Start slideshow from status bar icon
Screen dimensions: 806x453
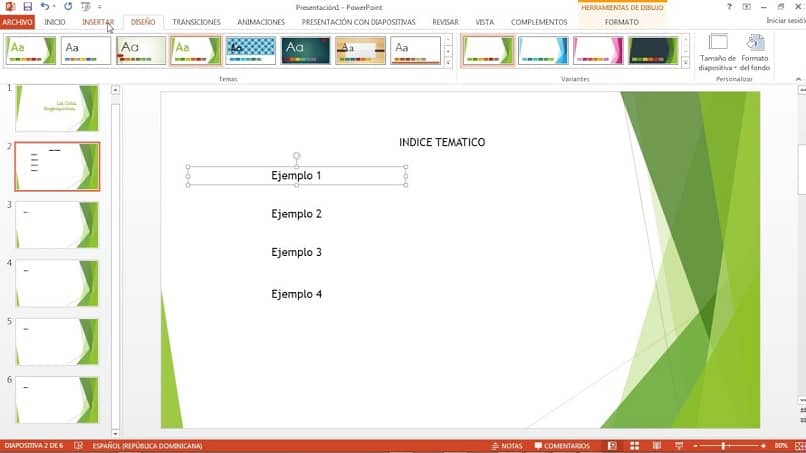678,446
